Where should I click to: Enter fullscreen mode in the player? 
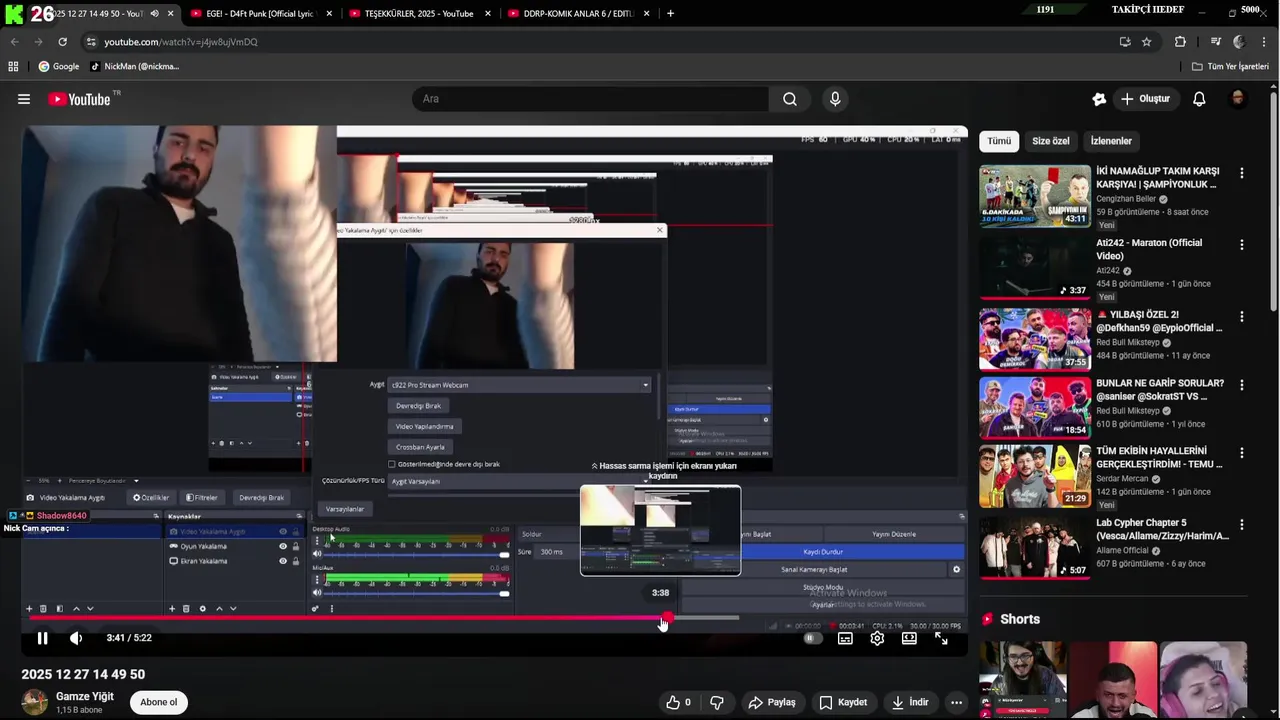coord(941,638)
